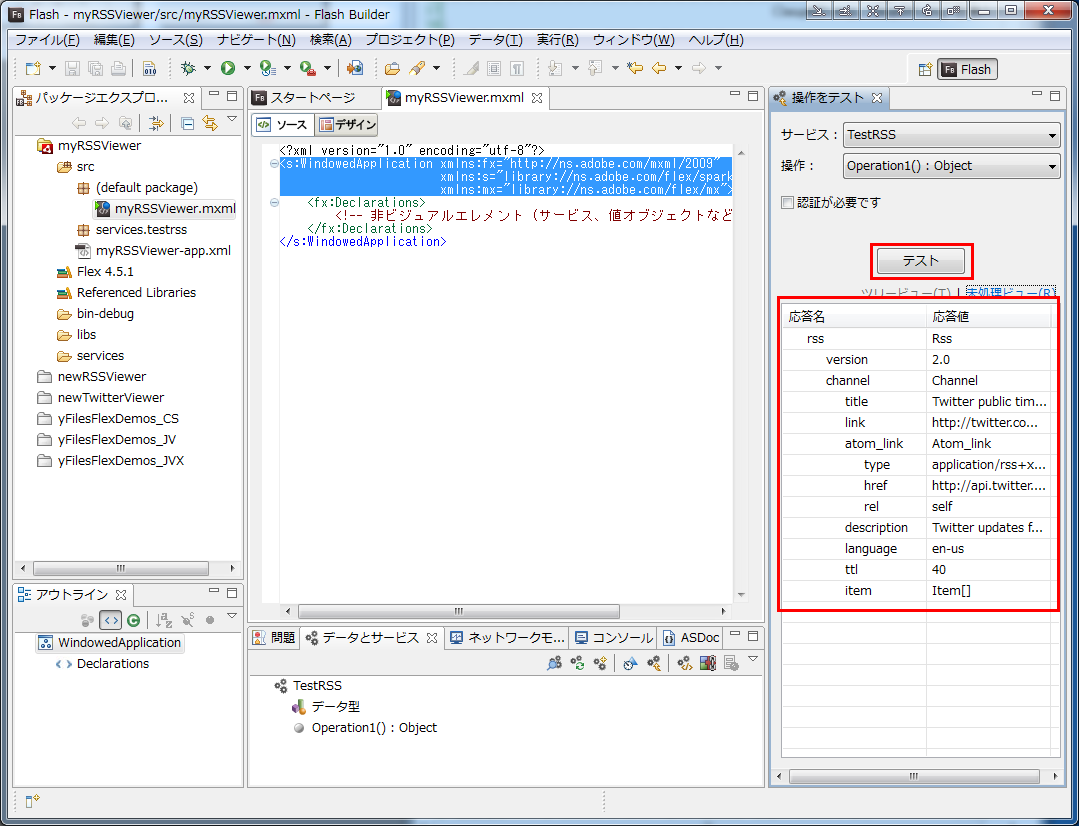Select newTwitterViewer project in tree
The image size is (1079, 826).
[111, 398]
